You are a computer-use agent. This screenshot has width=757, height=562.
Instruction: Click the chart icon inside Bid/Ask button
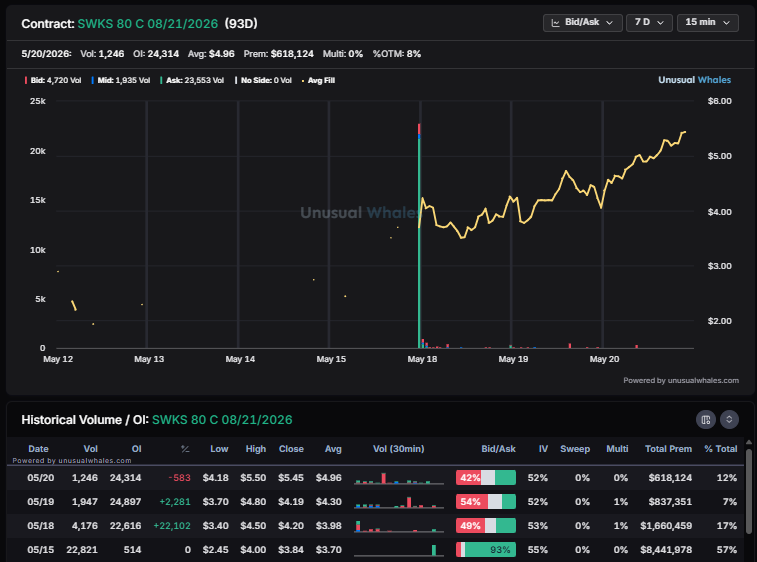pos(556,23)
